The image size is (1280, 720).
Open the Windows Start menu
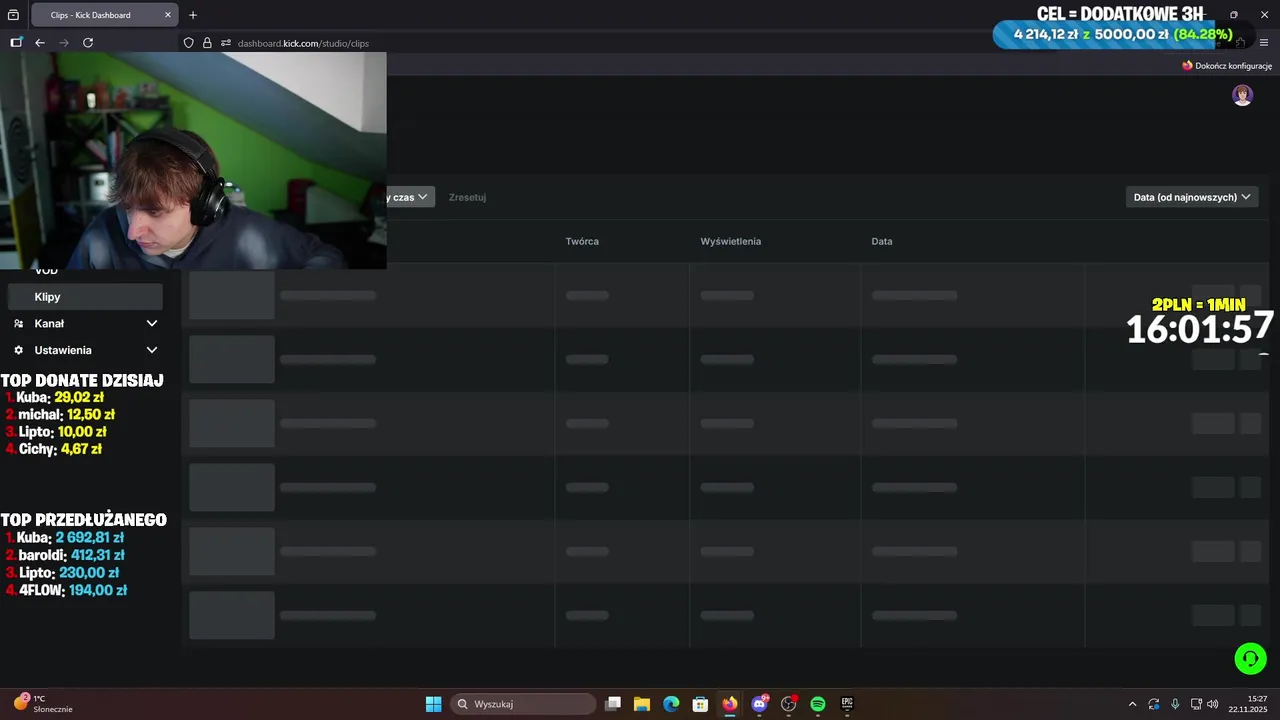(433, 704)
